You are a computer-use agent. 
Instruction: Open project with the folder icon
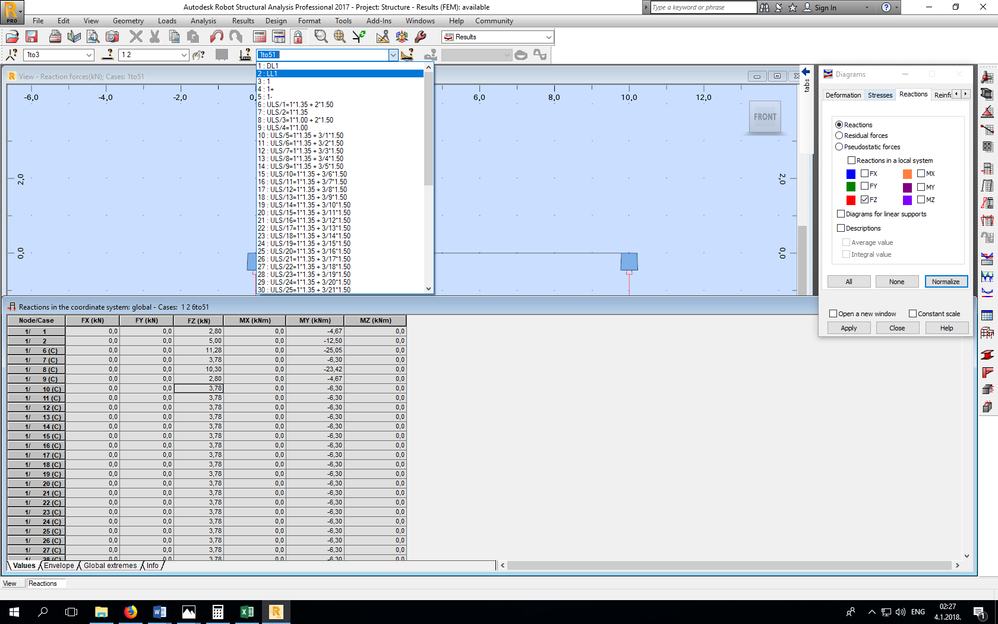pos(12,37)
